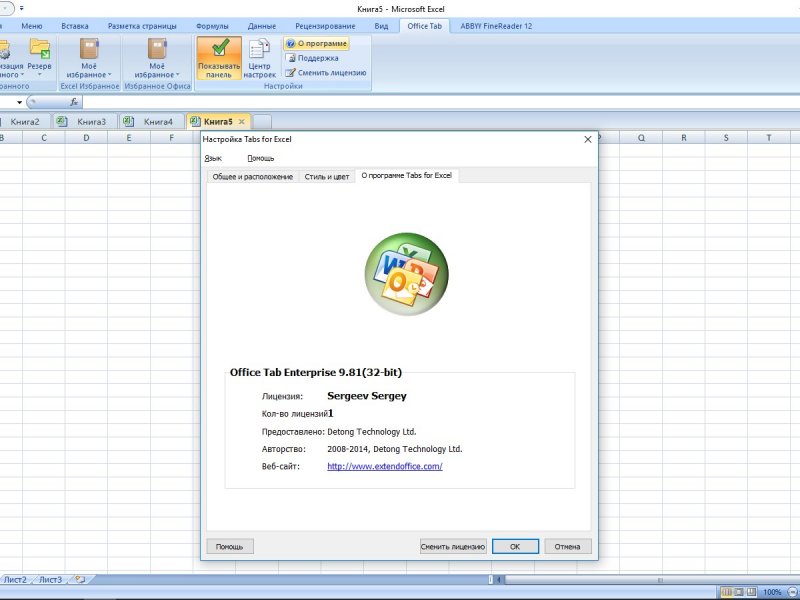The width and height of the screenshot is (800, 600).
Task: Open the ABBYY FineReader 12 ribbon tab
Action: (496, 26)
